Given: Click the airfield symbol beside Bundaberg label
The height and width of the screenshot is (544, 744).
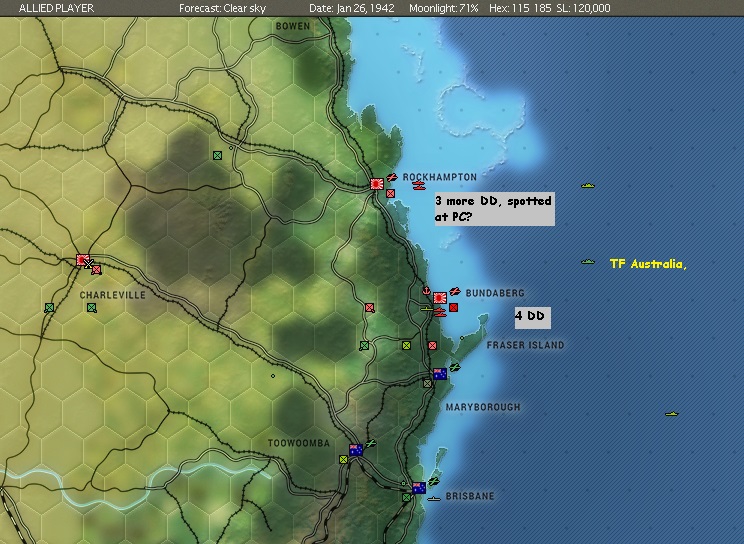Looking at the screenshot, I should (455, 291).
